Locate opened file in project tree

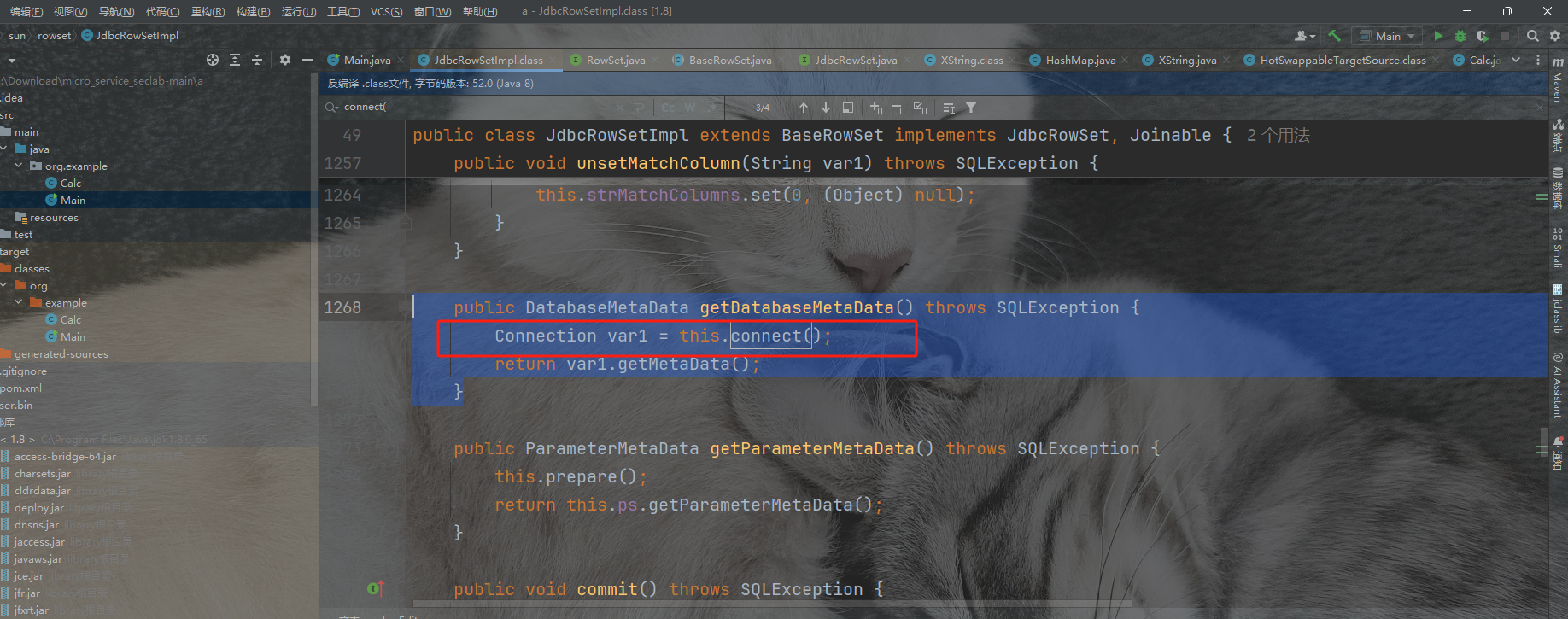click(x=213, y=60)
